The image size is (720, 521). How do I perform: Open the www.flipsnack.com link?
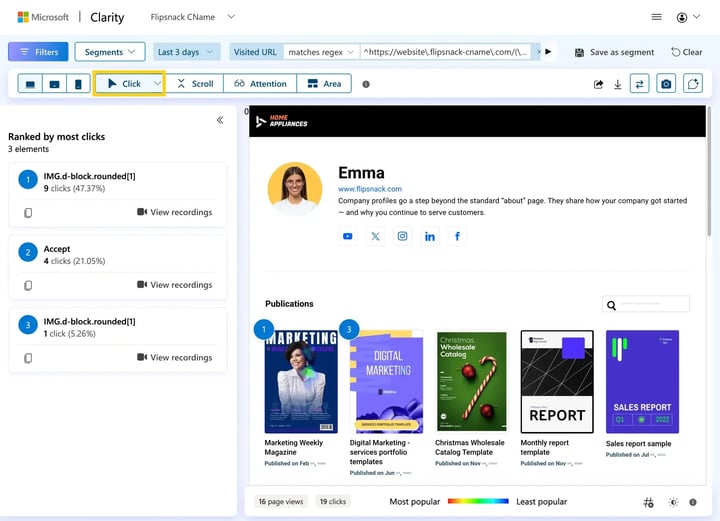click(370, 189)
